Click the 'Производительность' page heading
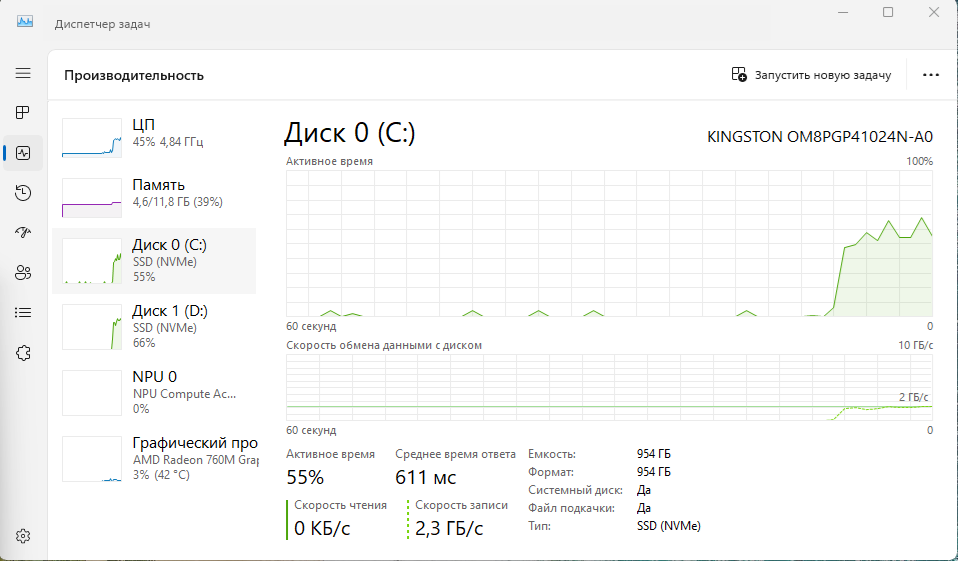Viewport: 958px width, 561px height. (x=134, y=75)
